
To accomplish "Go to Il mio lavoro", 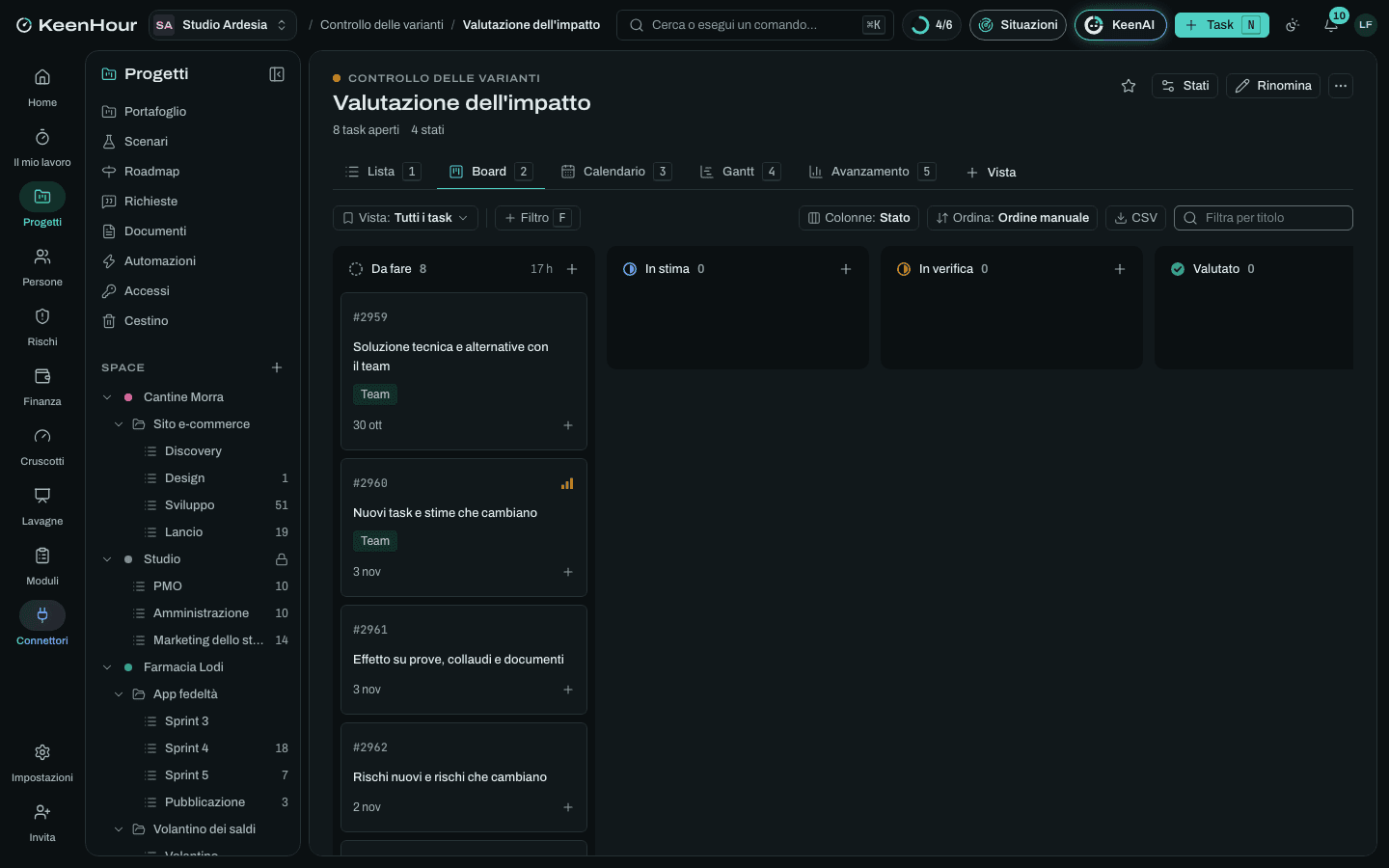I will pos(42,147).
